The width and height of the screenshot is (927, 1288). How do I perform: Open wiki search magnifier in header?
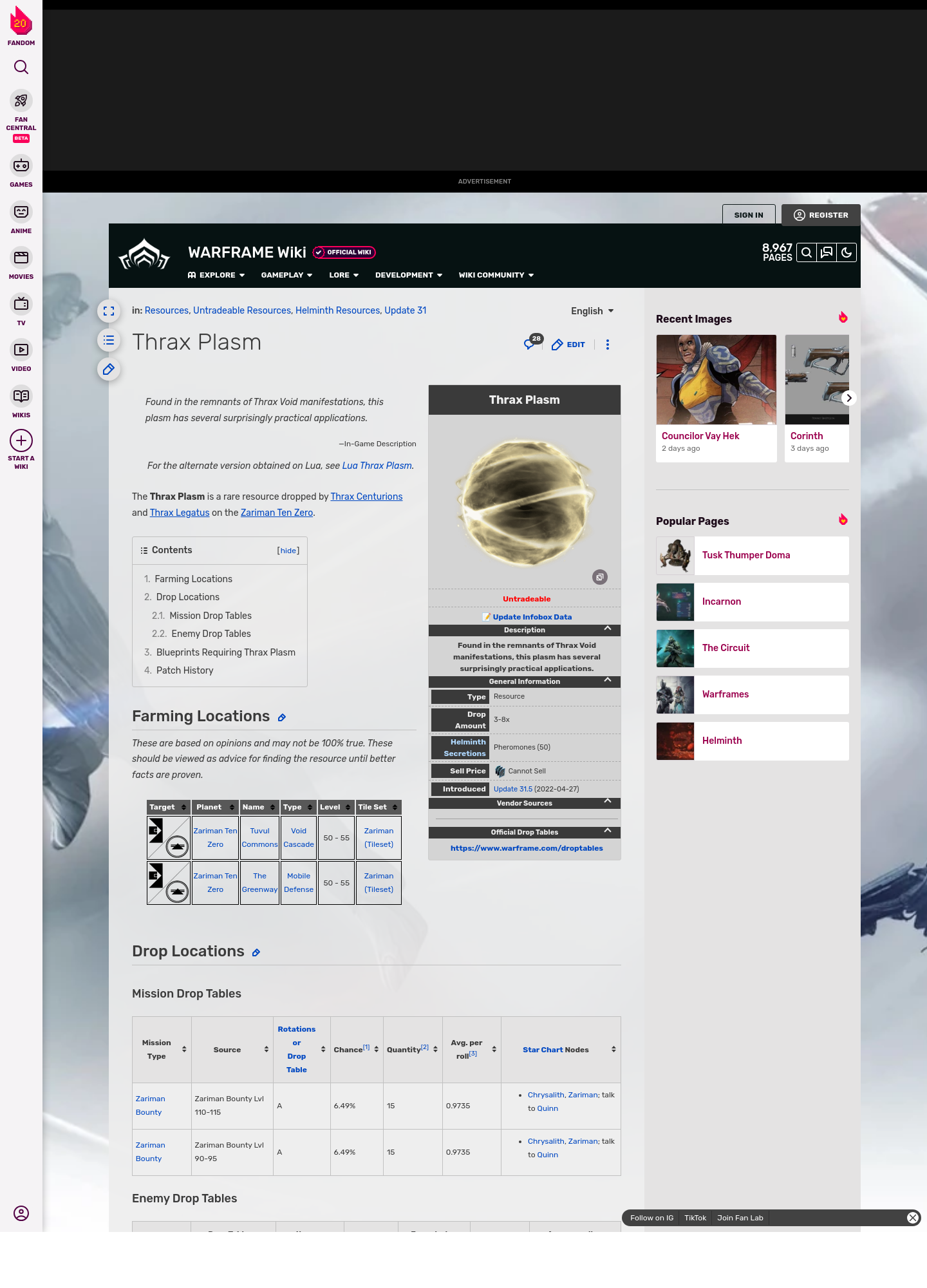tap(807, 252)
